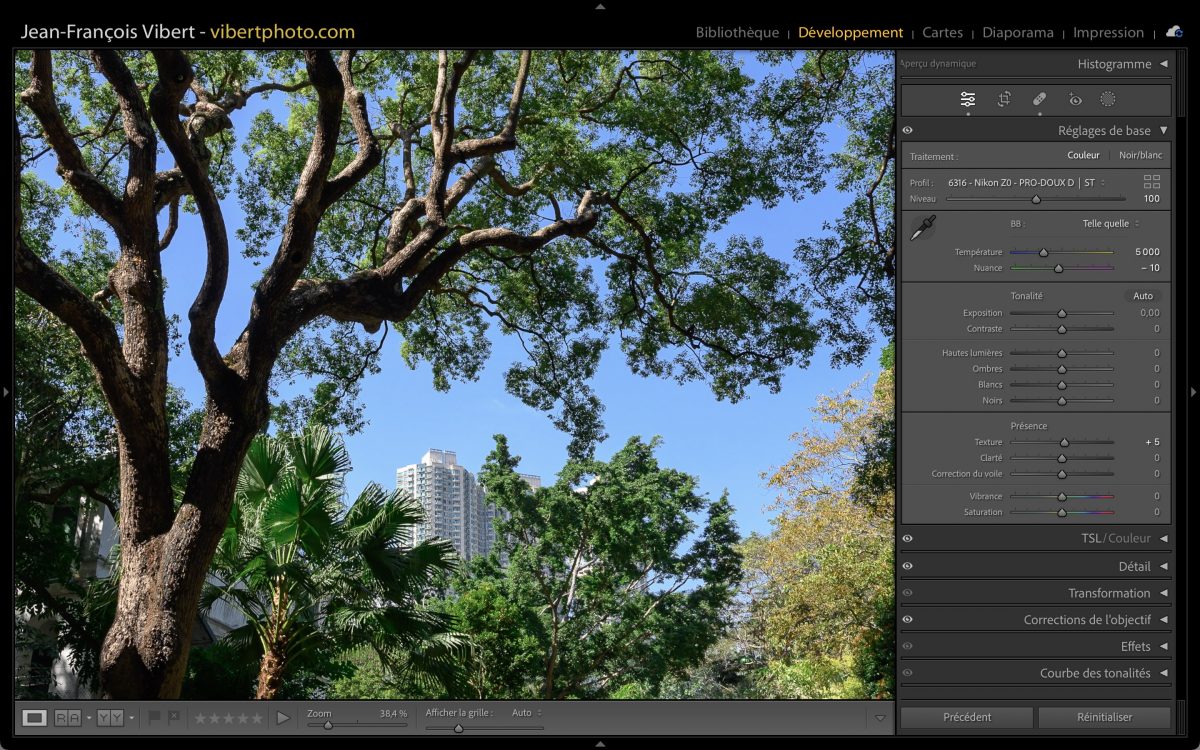Toggle visibility of Réglages de base panel
Image resolution: width=1200 pixels, height=750 pixels.
tap(907, 130)
